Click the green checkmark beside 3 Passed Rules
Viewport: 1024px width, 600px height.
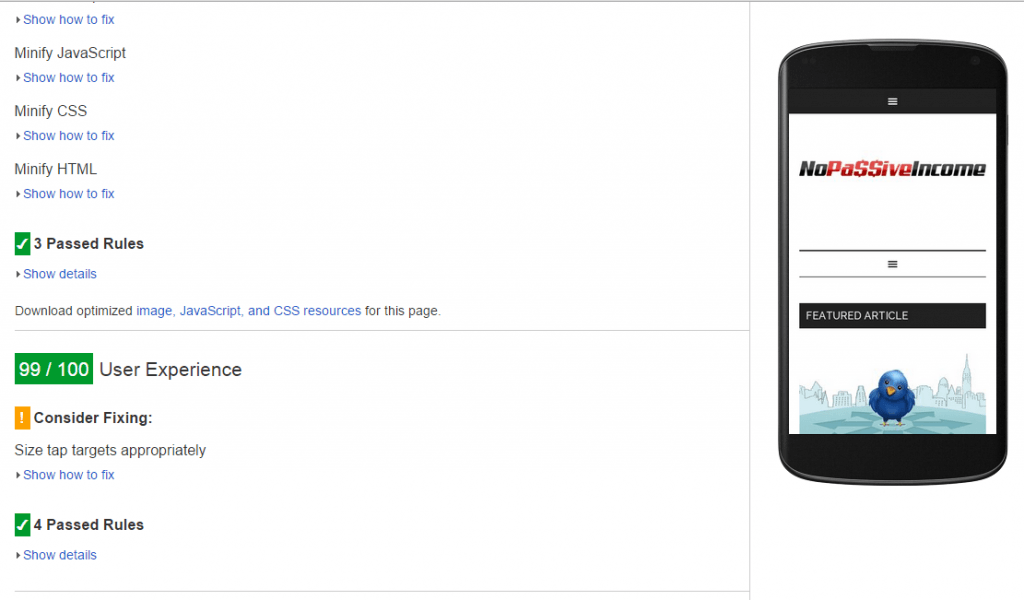(x=20, y=243)
